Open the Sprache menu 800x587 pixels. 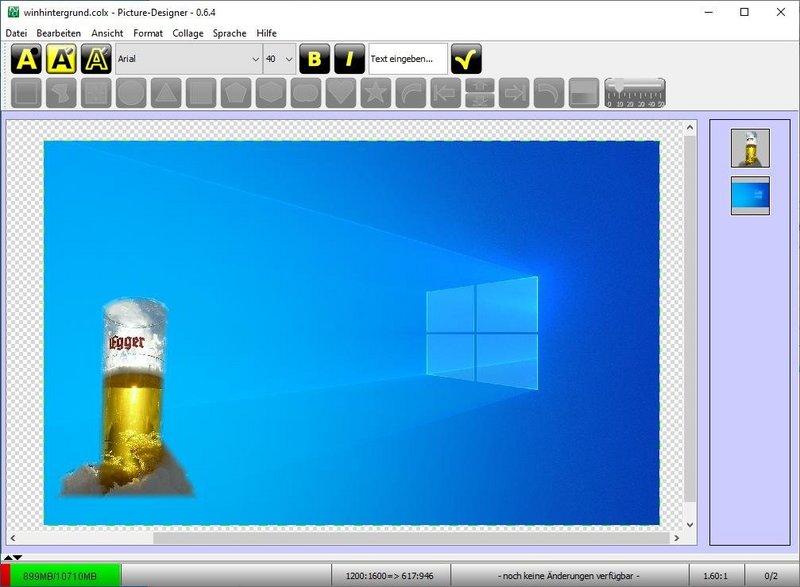(x=230, y=33)
